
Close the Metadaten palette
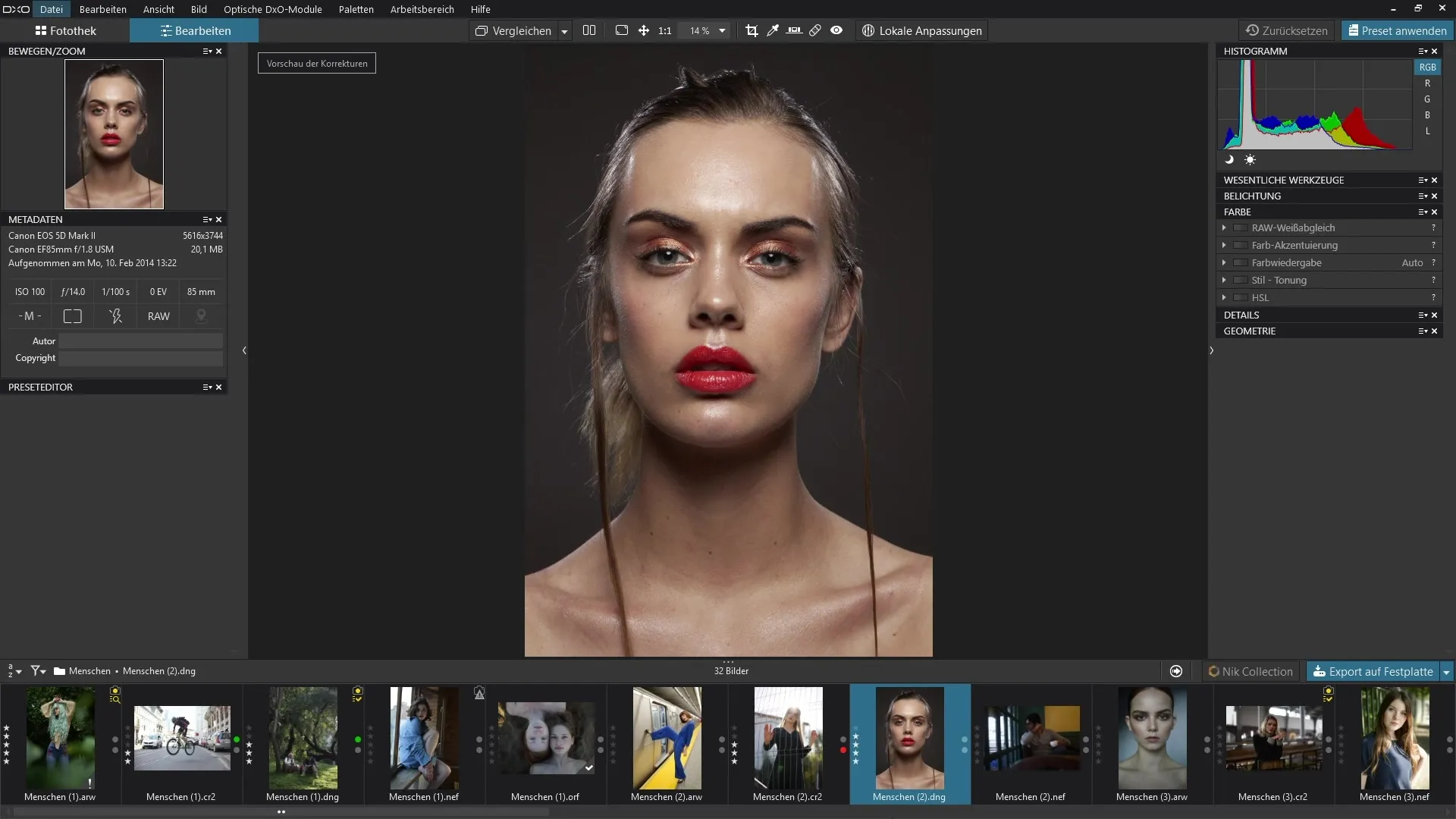219,219
